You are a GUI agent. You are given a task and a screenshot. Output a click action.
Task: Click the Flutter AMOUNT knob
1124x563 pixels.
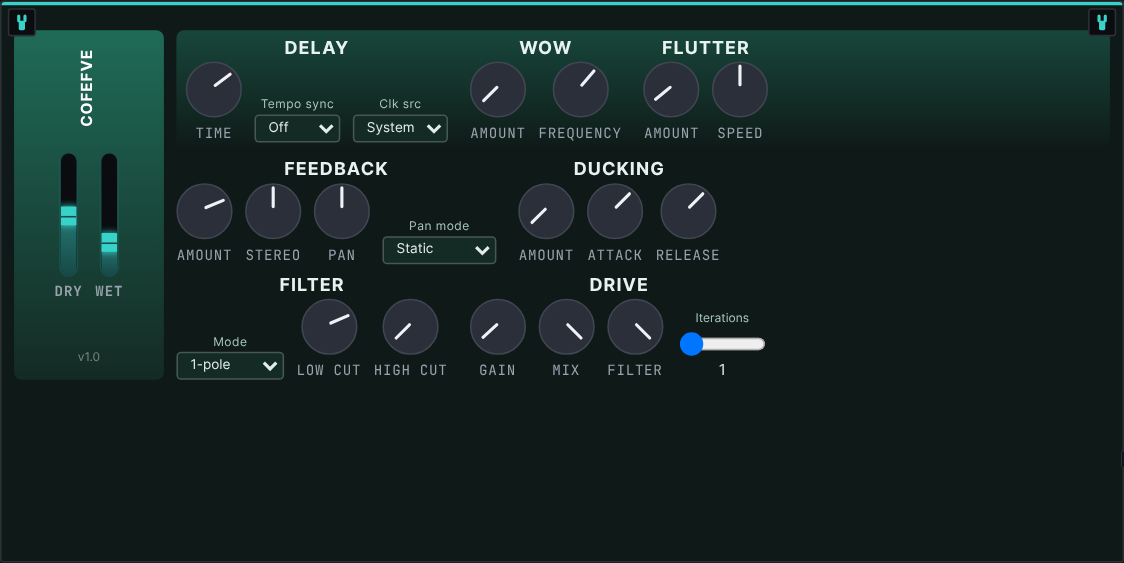(x=671, y=90)
